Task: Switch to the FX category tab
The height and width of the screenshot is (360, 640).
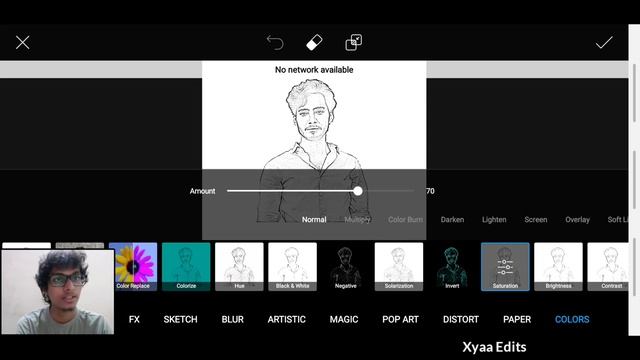Action: point(134,320)
